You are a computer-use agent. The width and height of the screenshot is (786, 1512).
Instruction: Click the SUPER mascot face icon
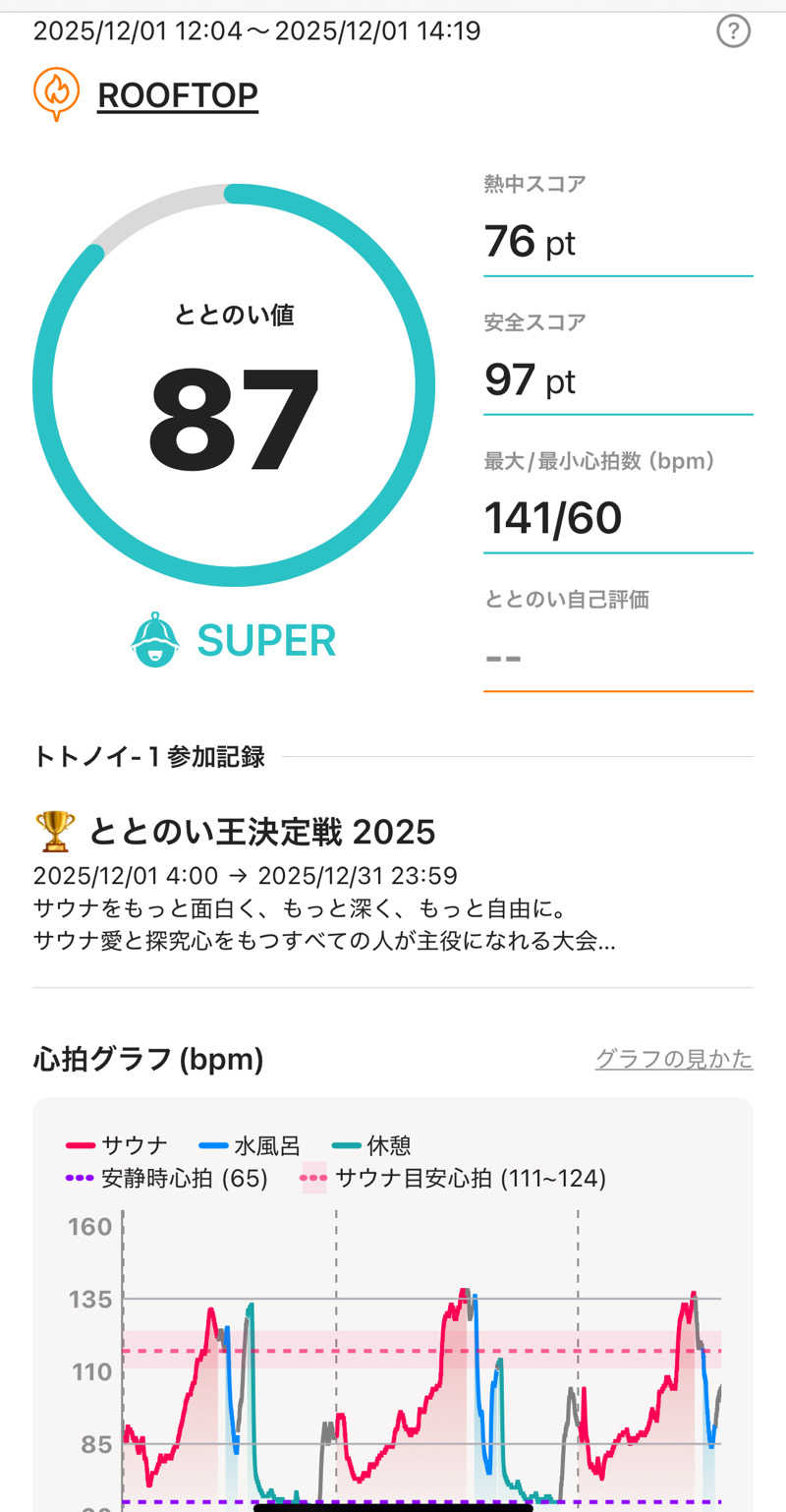click(155, 640)
